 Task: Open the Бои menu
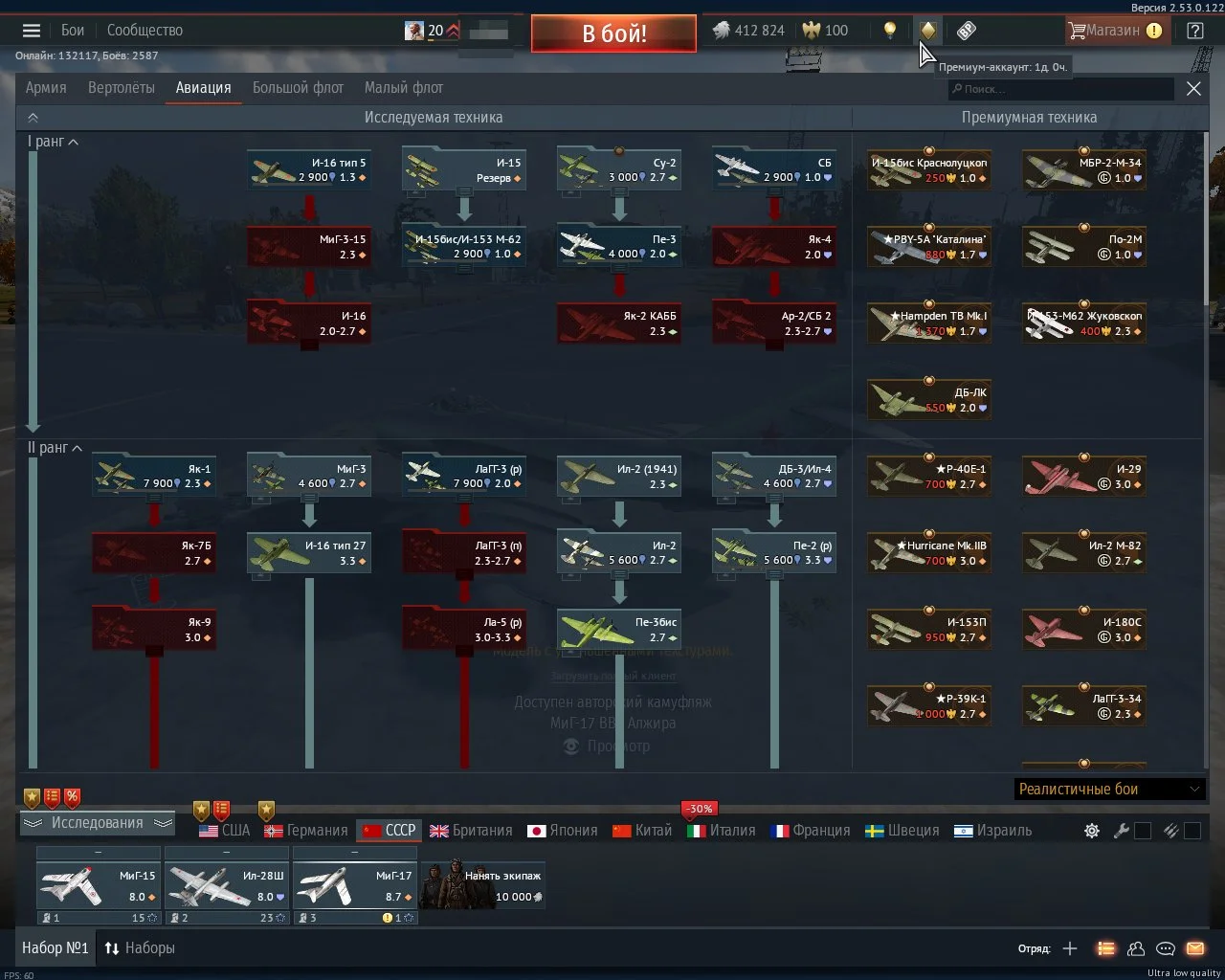[x=73, y=31]
